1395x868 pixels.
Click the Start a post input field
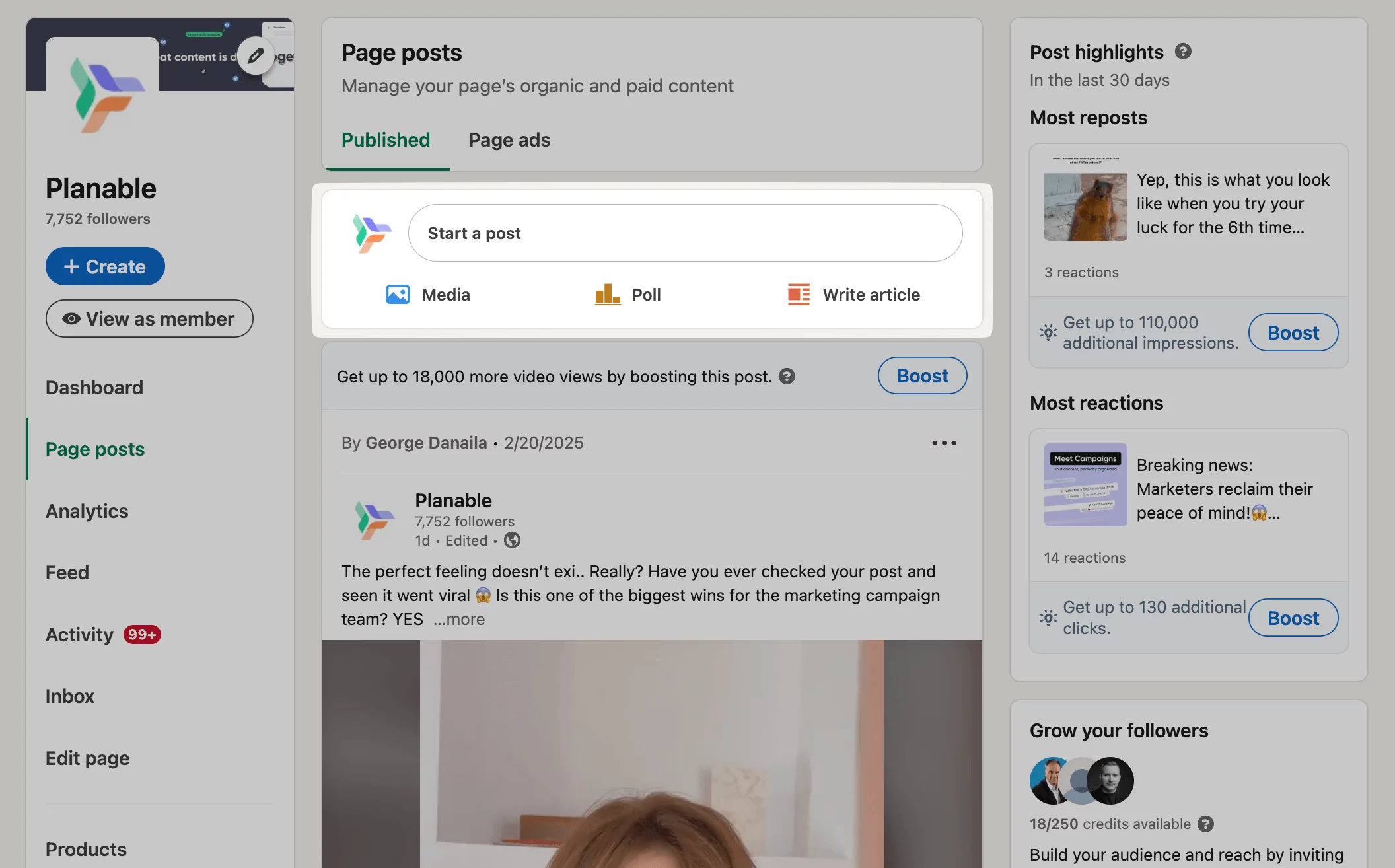pos(684,232)
